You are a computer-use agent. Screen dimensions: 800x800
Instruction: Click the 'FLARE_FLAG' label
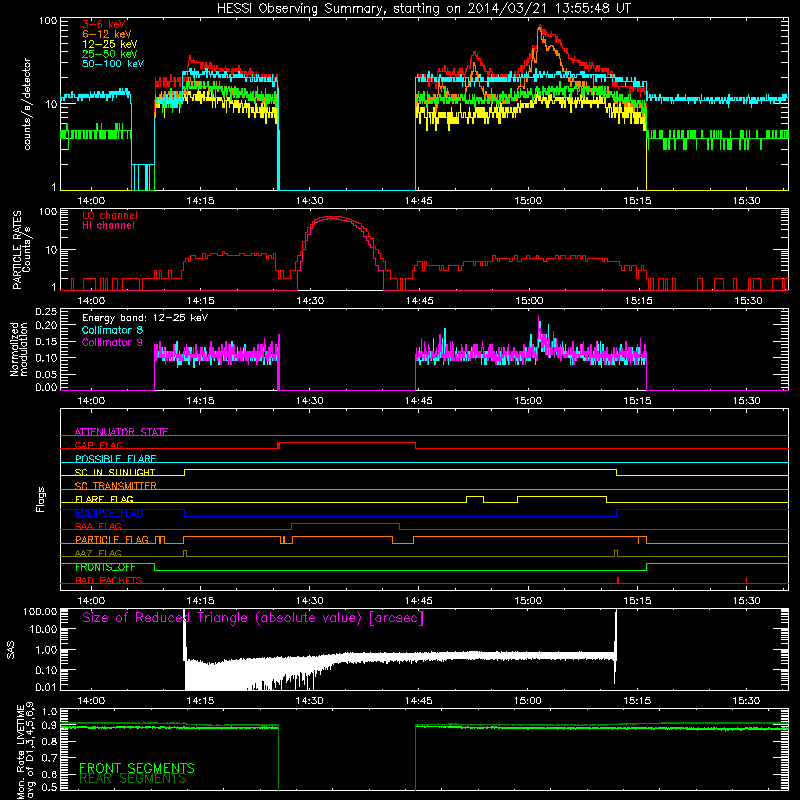pos(104,499)
